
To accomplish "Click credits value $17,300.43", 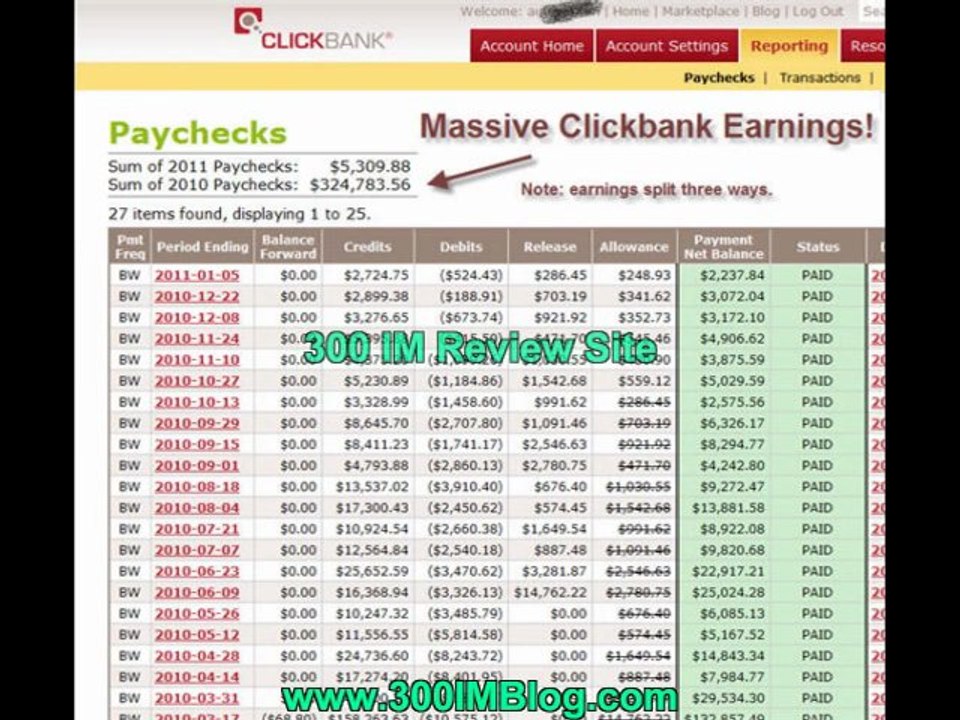I will point(372,508).
